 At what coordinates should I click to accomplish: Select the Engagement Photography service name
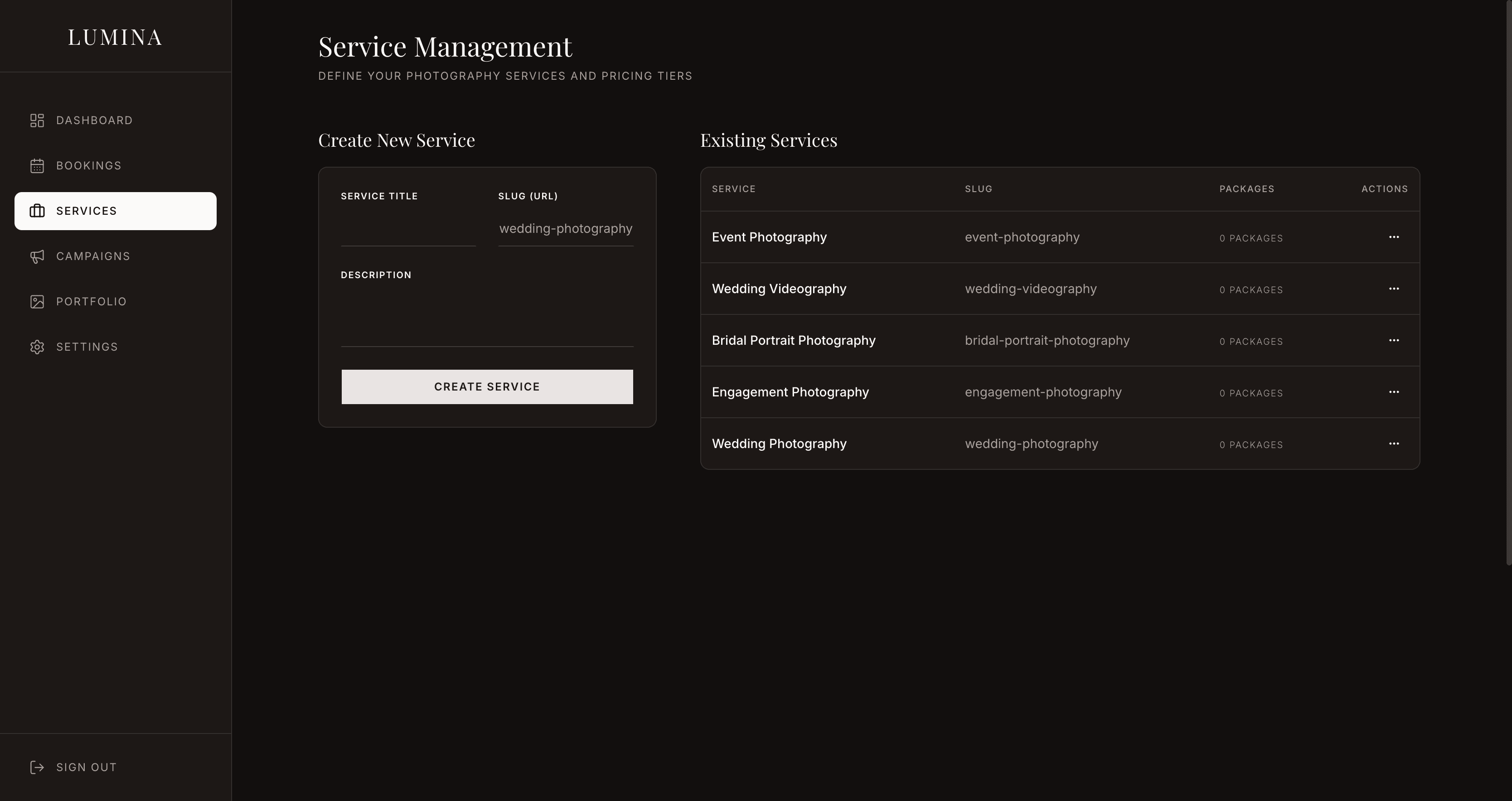(790, 392)
